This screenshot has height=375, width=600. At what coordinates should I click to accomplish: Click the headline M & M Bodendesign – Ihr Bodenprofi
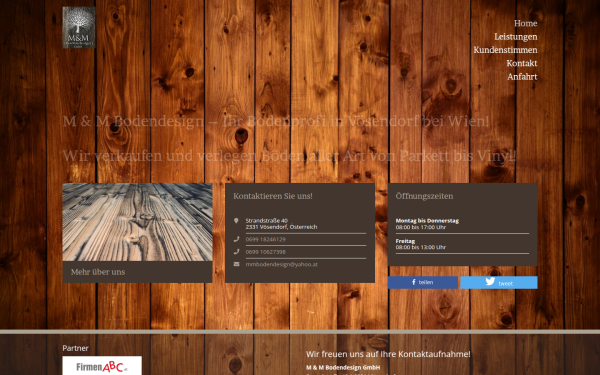(x=276, y=121)
